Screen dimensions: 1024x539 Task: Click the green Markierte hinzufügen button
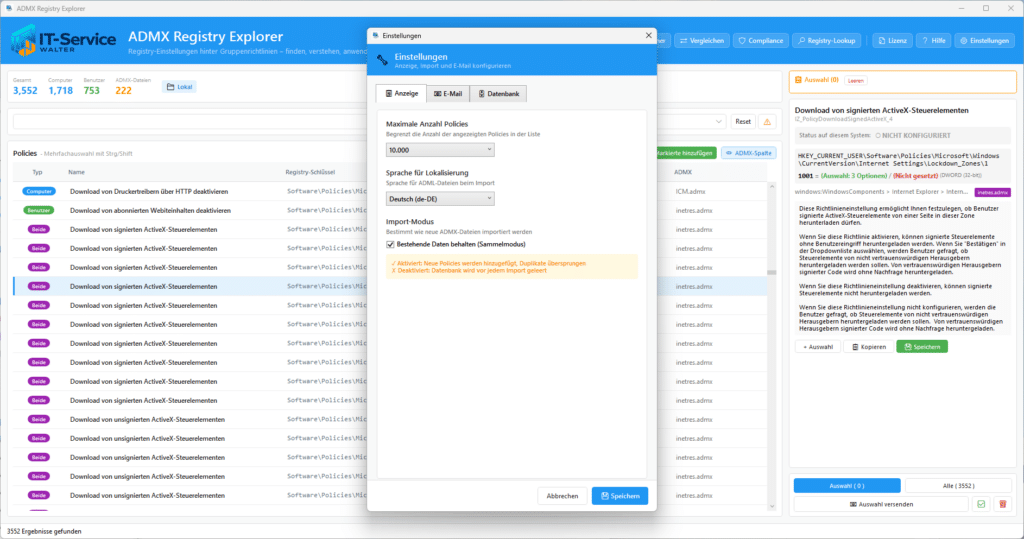tap(684, 153)
